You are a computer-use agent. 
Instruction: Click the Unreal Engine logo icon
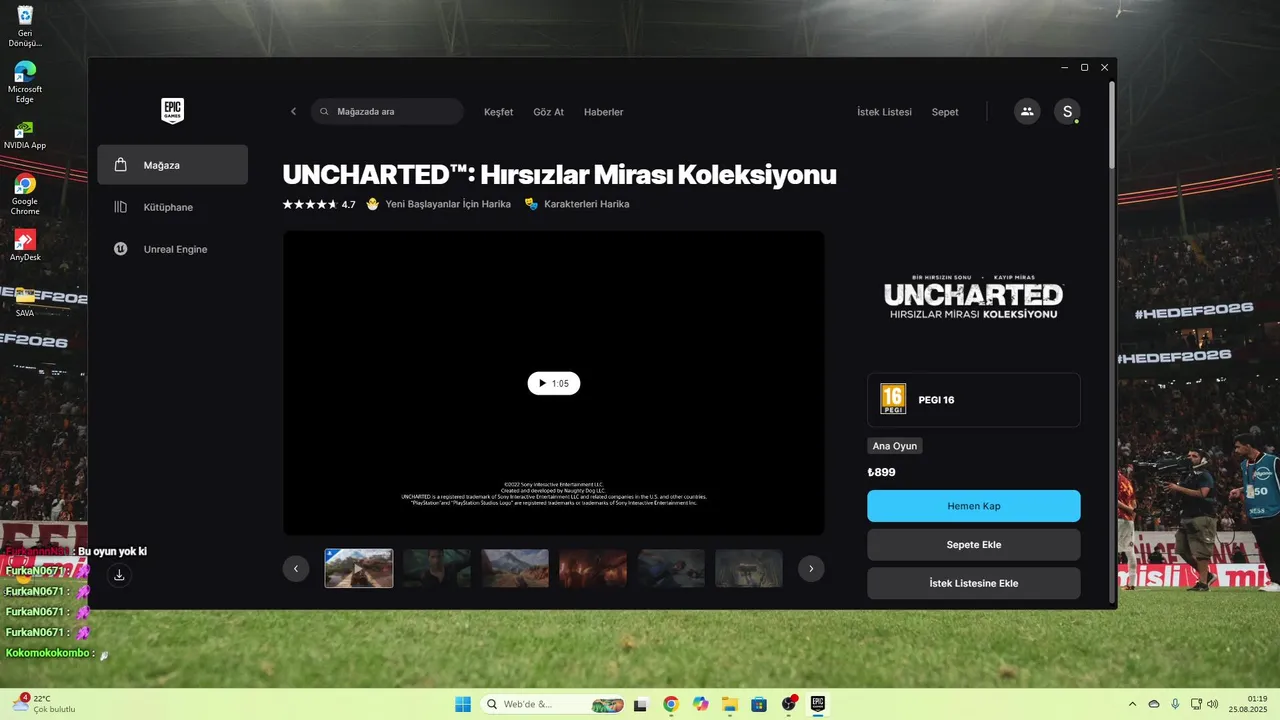pyautogui.click(x=121, y=249)
